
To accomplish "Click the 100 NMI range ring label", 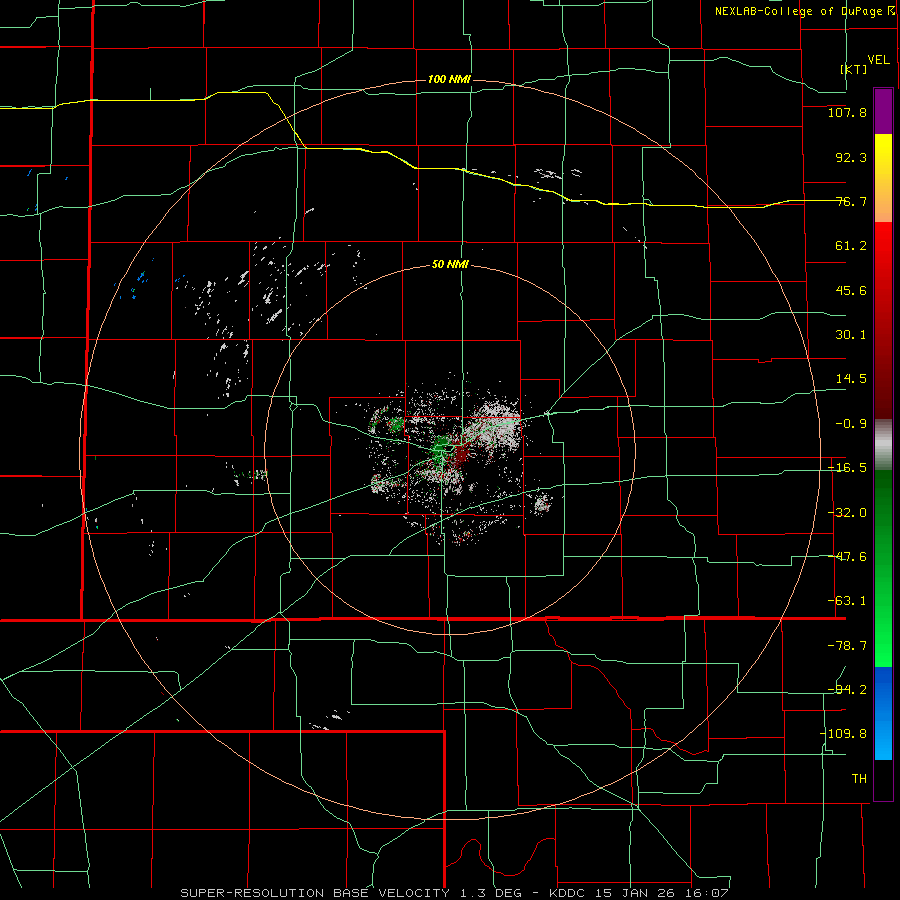I will point(449,79).
